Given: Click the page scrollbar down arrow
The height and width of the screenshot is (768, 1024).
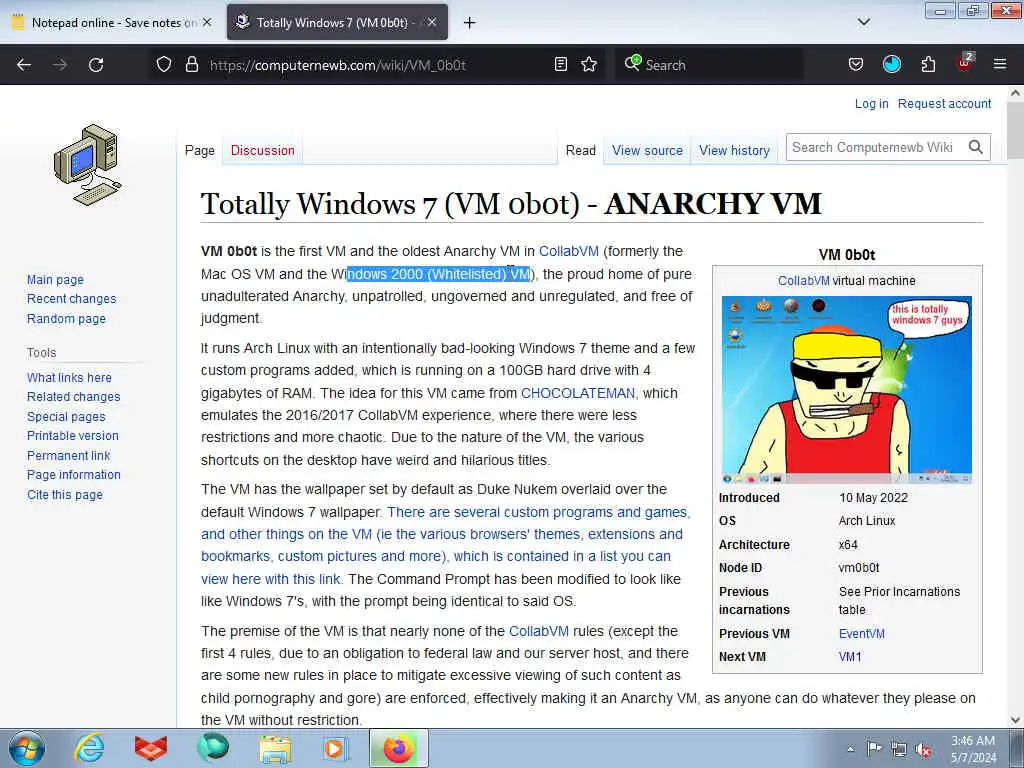Looking at the screenshot, I should pyautogui.click(x=1015, y=720).
